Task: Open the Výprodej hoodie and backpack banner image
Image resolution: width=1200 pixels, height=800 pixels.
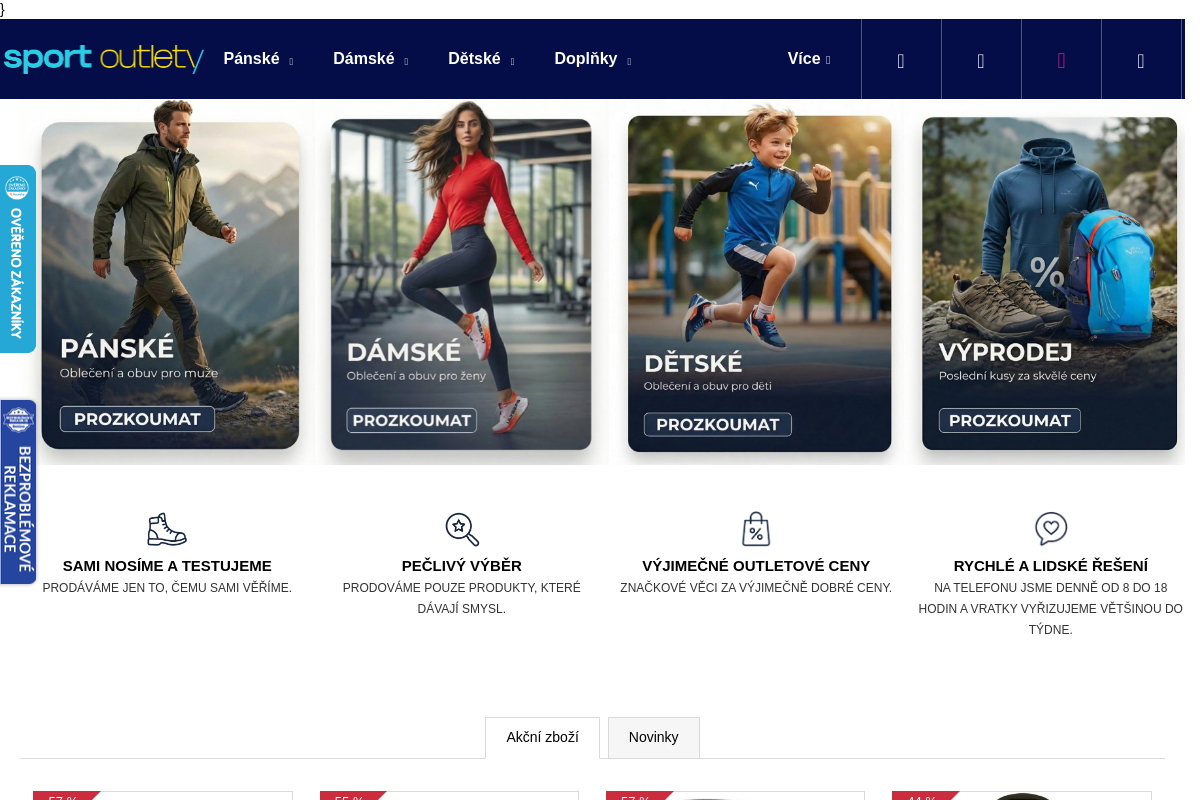Action: coord(1049,282)
